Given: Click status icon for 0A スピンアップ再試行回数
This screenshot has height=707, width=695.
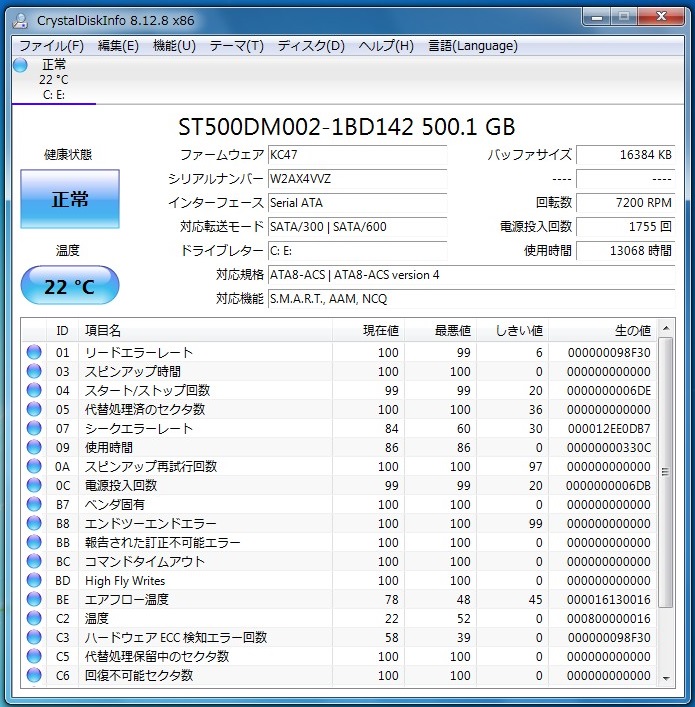Looking at the screenshot, I should [34, 466].
